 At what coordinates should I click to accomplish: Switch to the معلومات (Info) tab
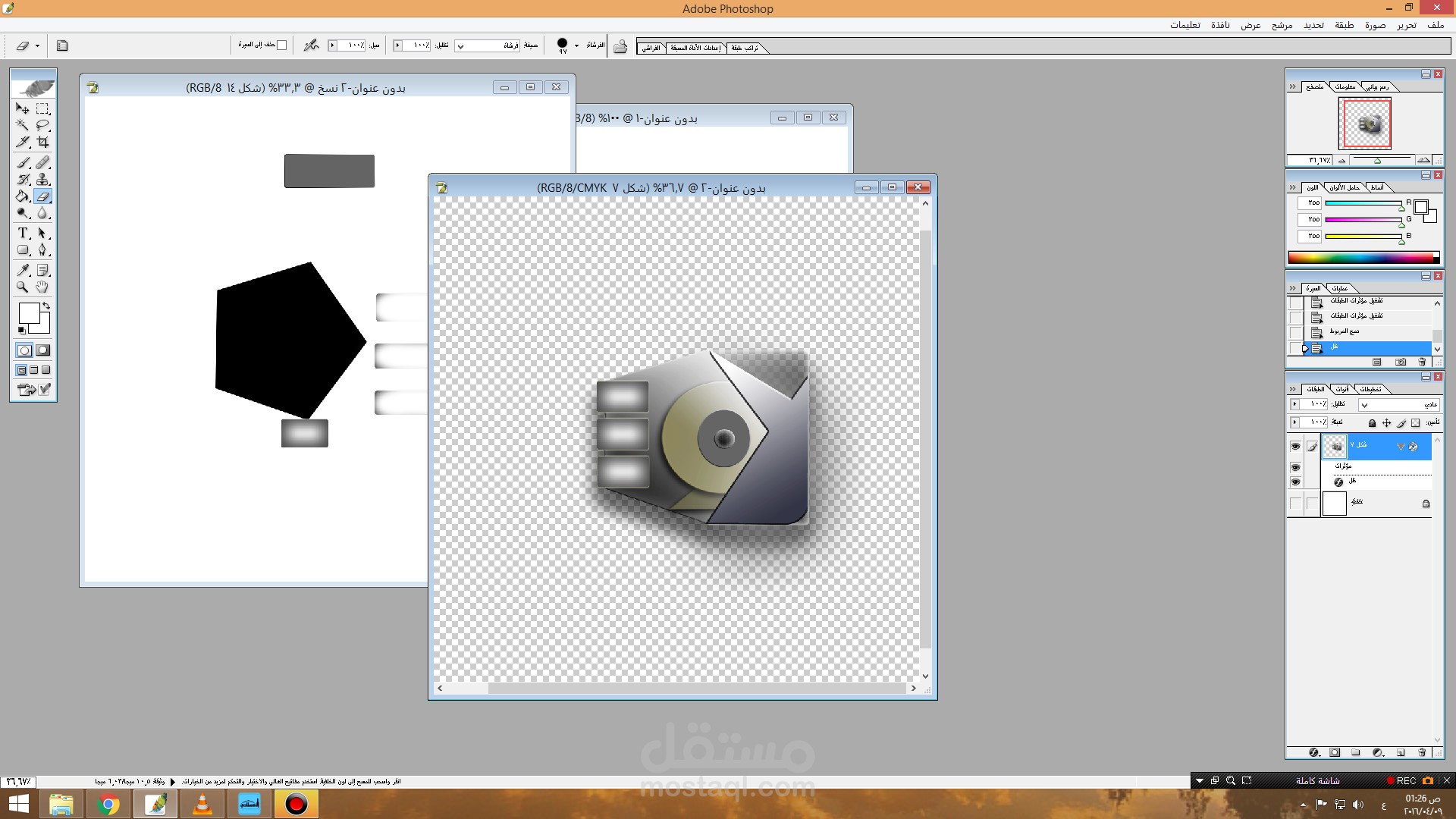(x=1345, y=86)
